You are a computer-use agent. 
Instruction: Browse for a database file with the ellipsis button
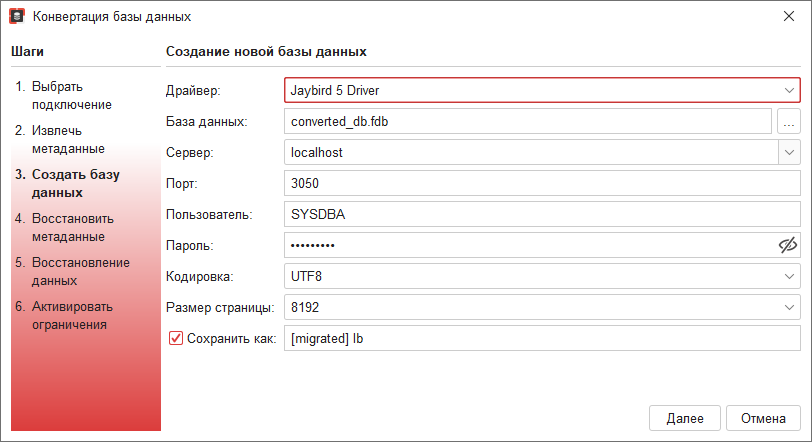click(x=789, y=121)
